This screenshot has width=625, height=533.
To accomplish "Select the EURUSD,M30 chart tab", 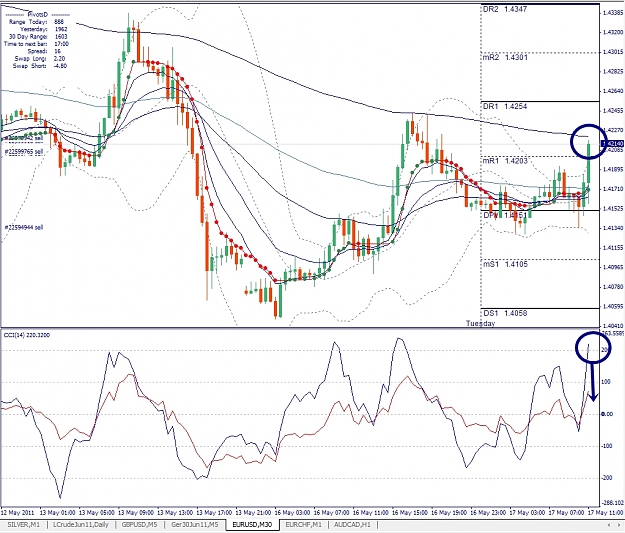I will pos(252,525).
